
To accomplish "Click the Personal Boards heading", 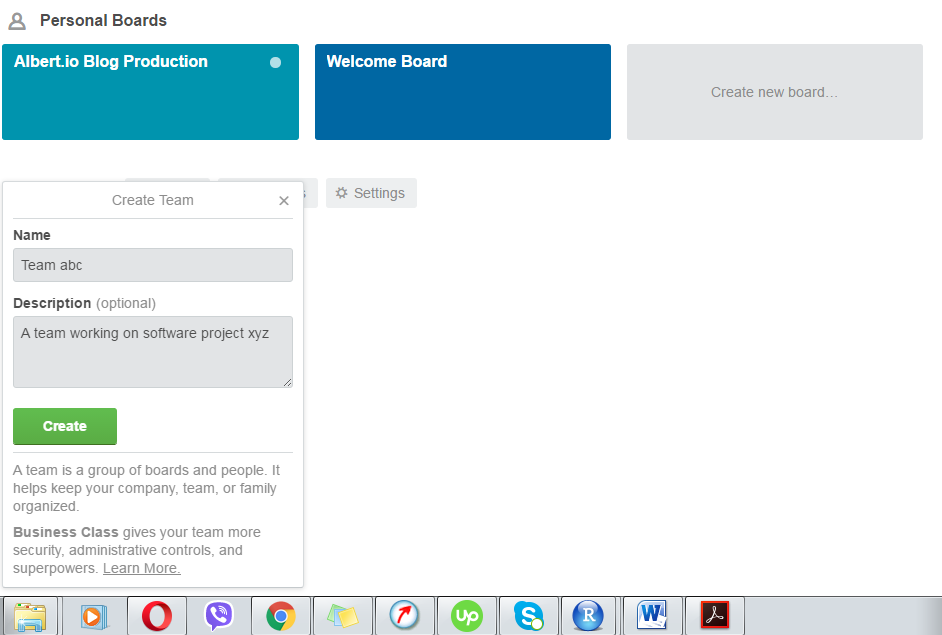I will pos(103,20).
